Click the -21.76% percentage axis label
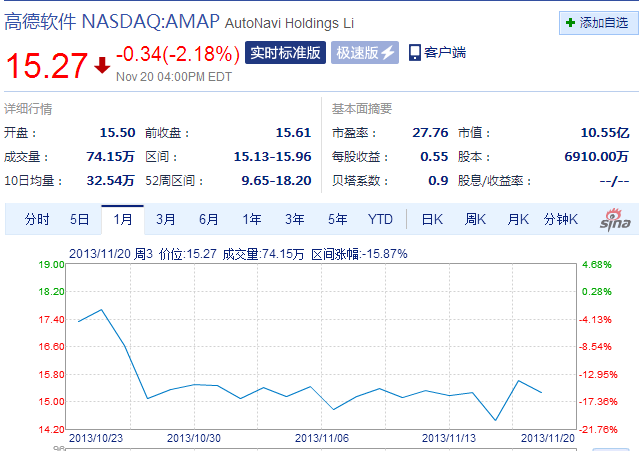The height and width of the screenshot is (451, 644). coord(598,430)
